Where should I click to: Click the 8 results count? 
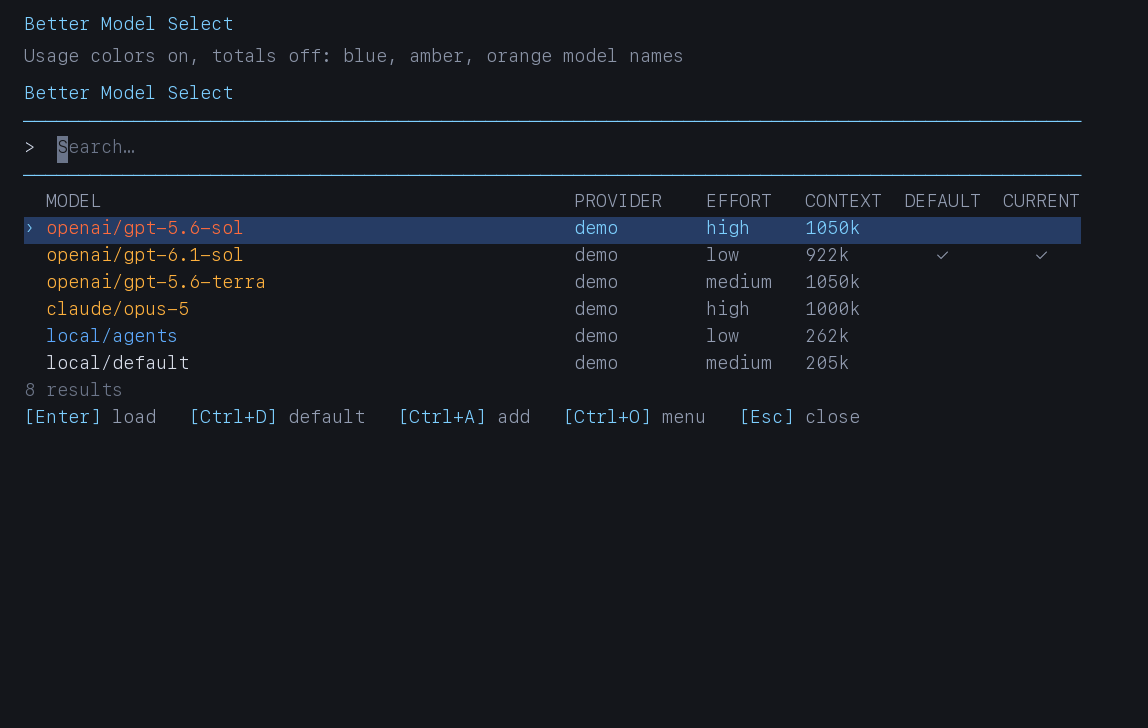click(73, 390)
